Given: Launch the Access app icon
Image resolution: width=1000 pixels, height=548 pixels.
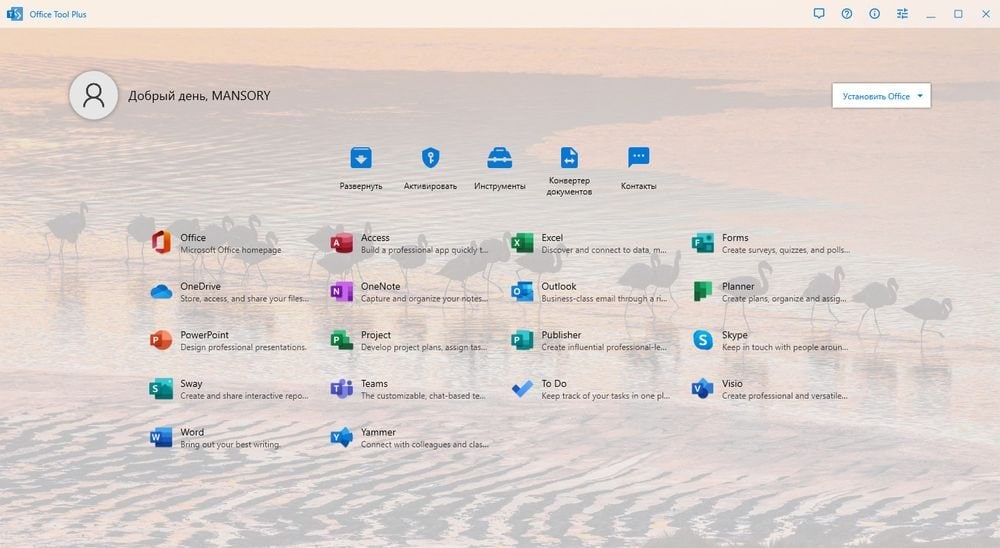Looking at the screenshot, I should [342, 243].
